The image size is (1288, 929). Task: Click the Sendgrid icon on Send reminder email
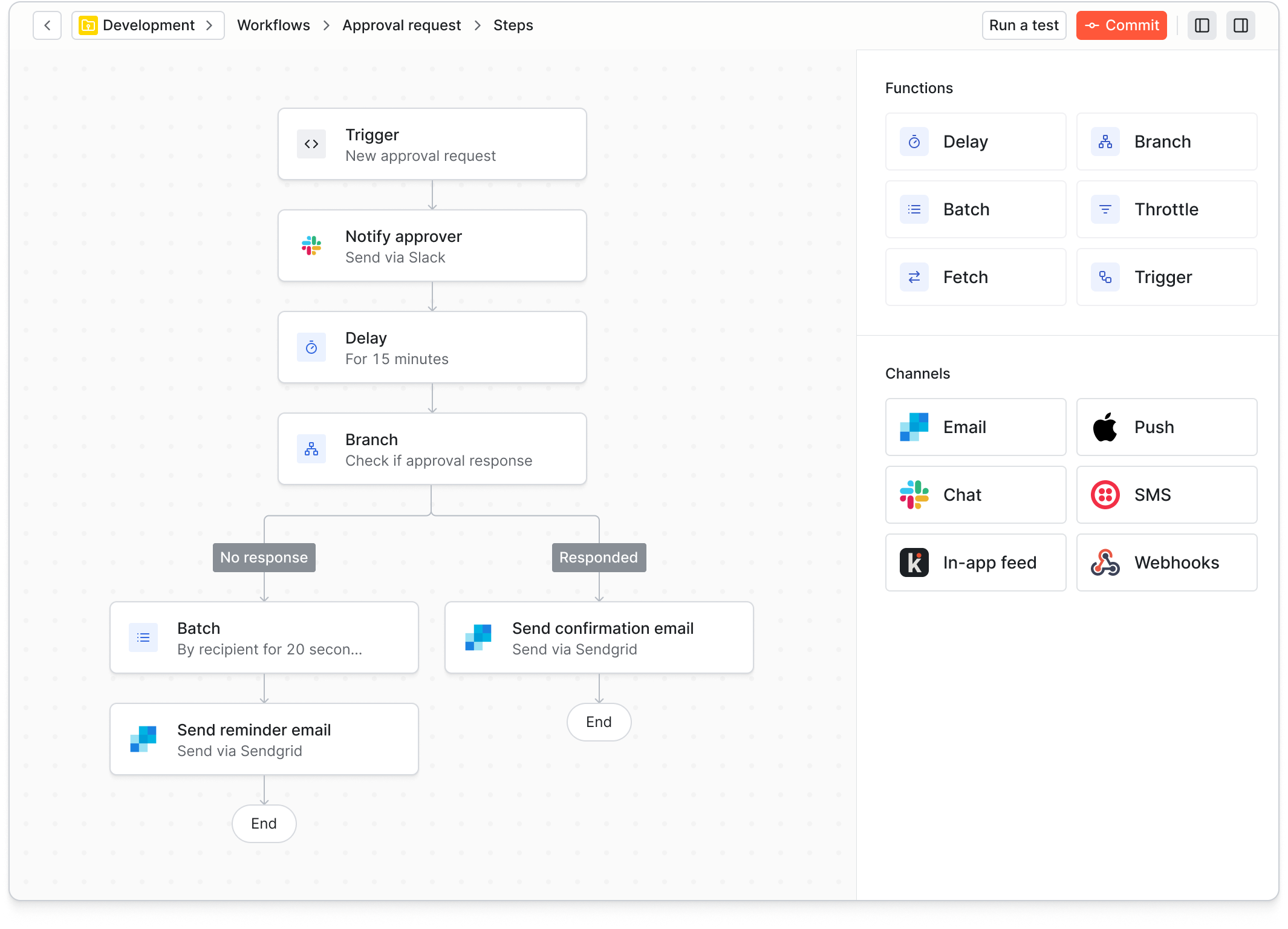point(143,739)
